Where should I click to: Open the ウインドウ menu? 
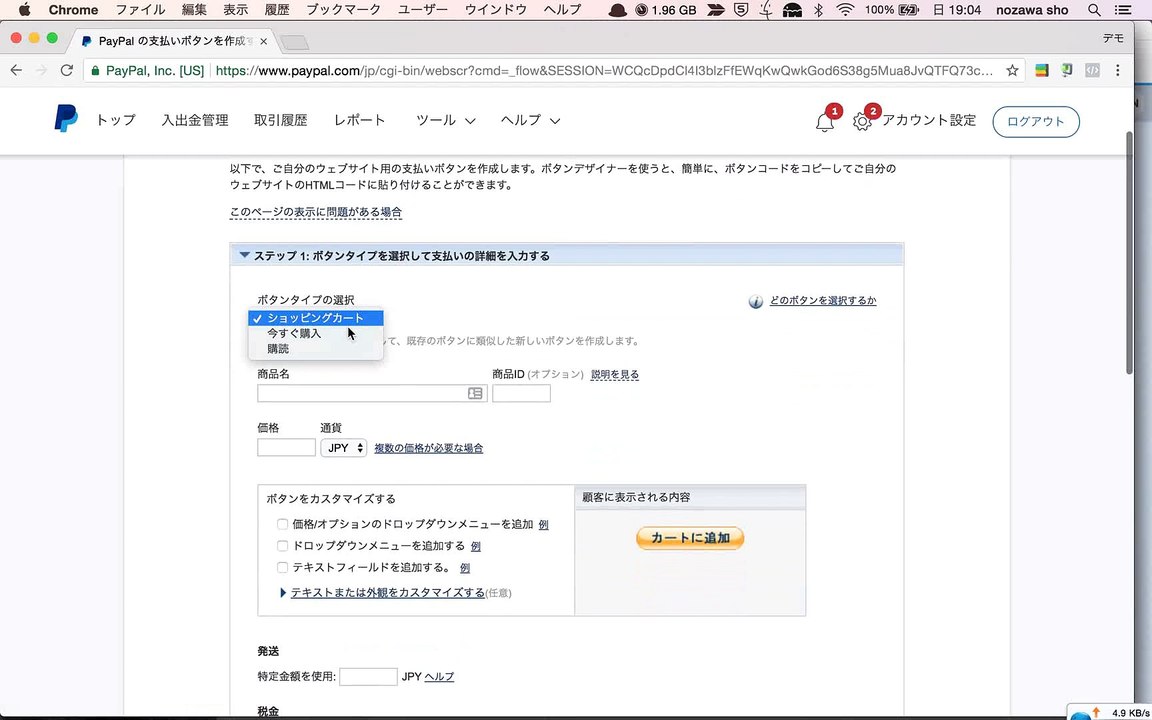click(x=496, y=10)
